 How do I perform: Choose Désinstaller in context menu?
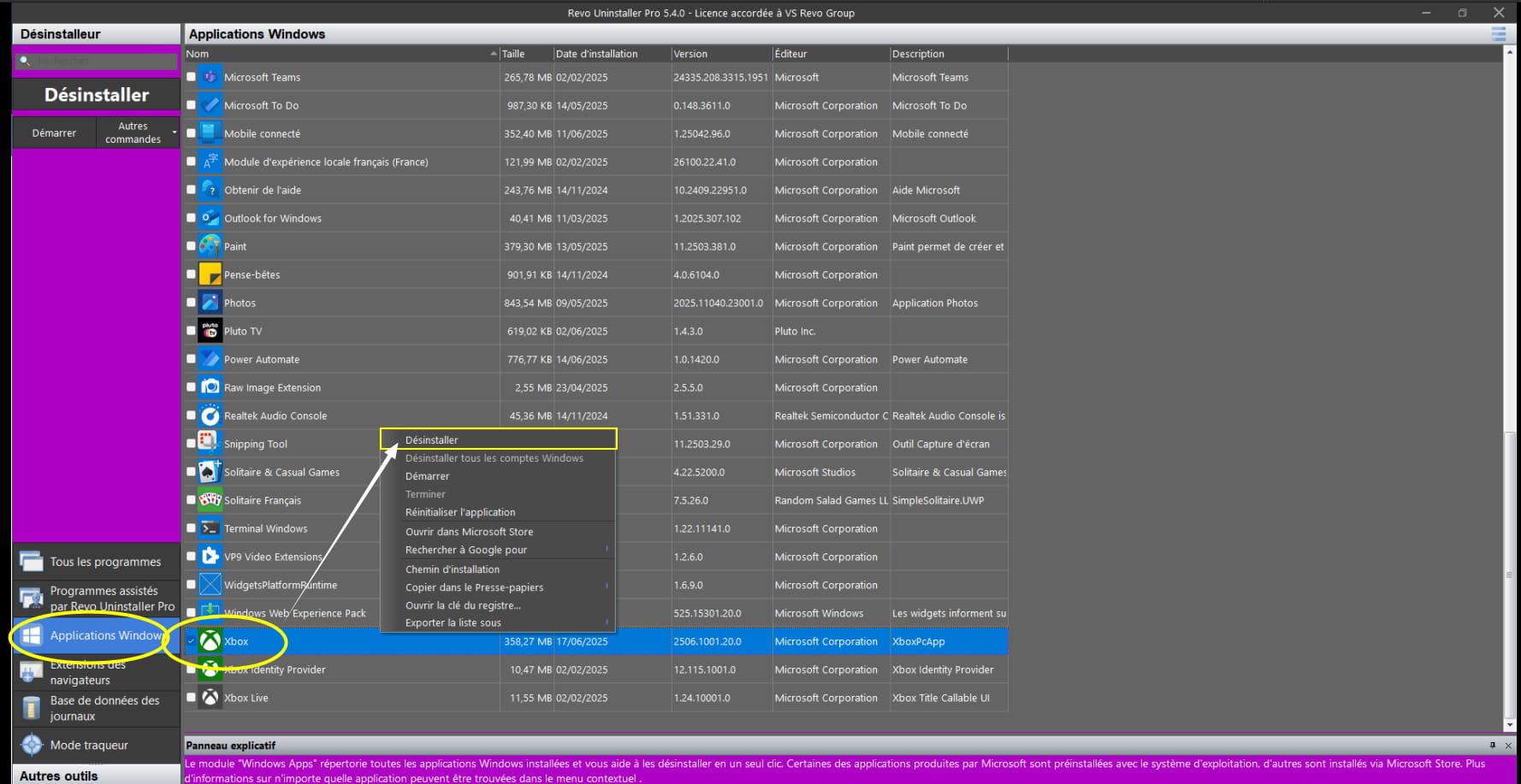tap(498, 439)
